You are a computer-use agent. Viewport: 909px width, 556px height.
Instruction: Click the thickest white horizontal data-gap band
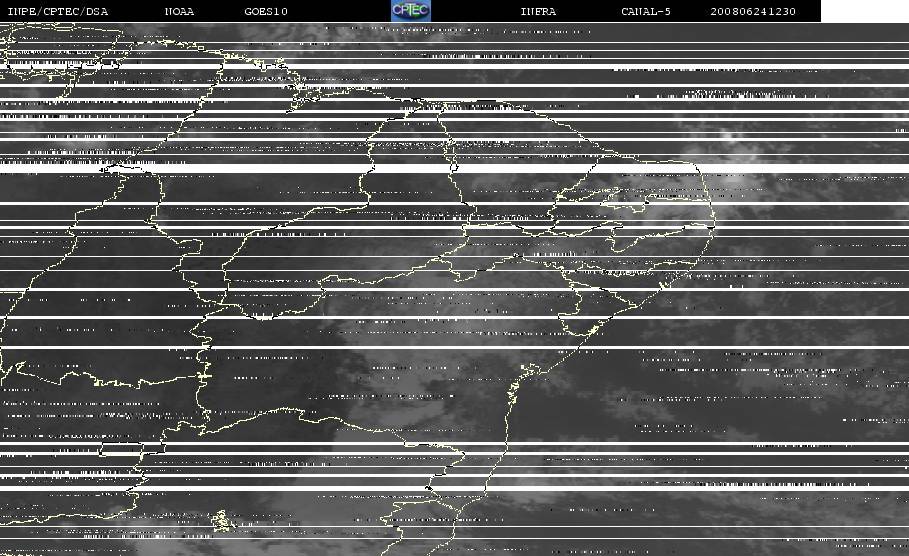click(454, 168)
